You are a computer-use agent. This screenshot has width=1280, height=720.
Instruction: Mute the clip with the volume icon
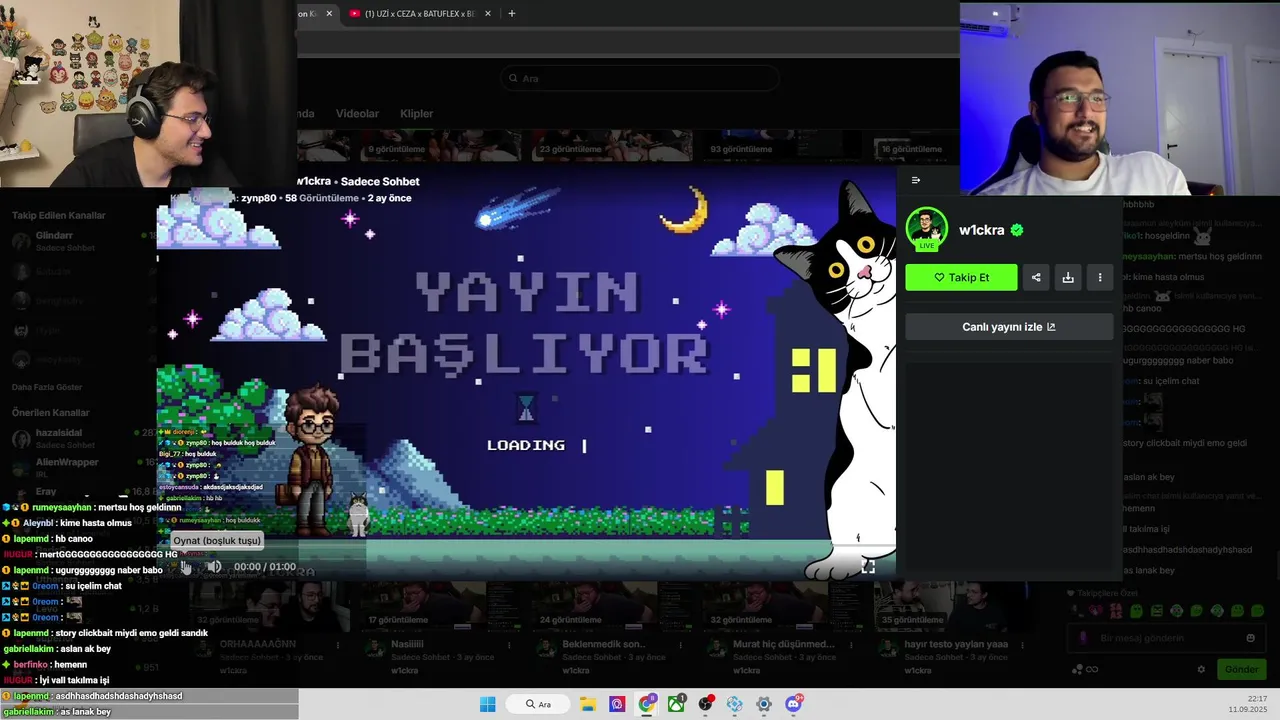click(214, 567)
